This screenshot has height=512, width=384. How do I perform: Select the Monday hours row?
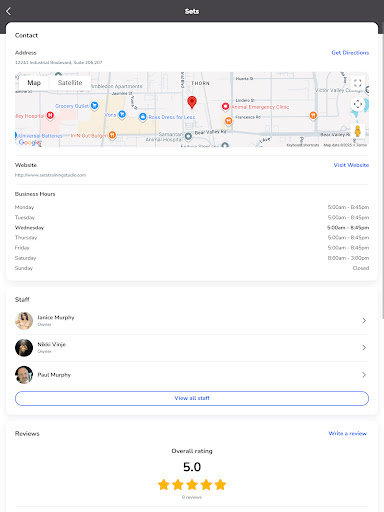pyautogui.click(x=192, y=207)
